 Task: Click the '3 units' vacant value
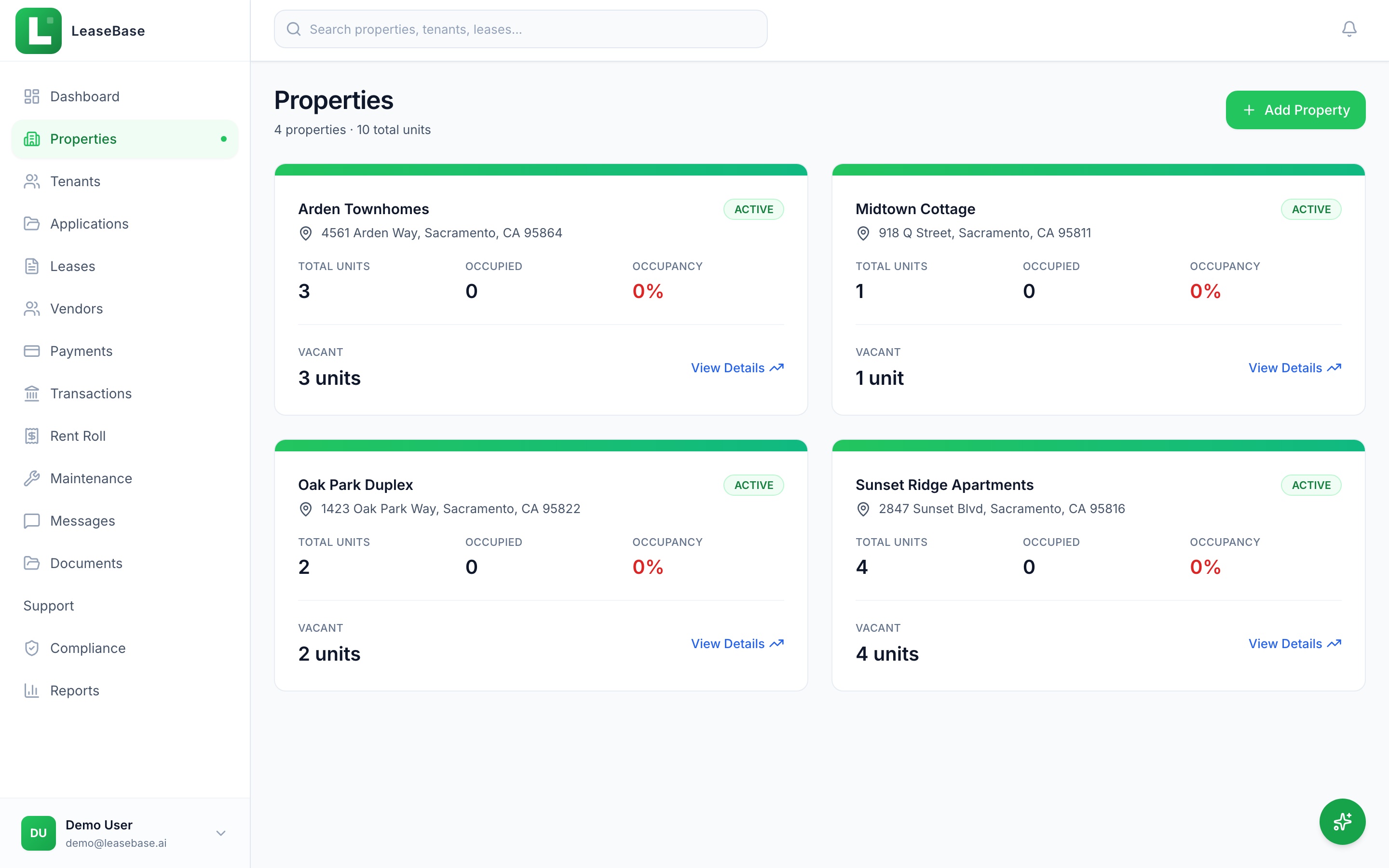(x=329, y=378)
